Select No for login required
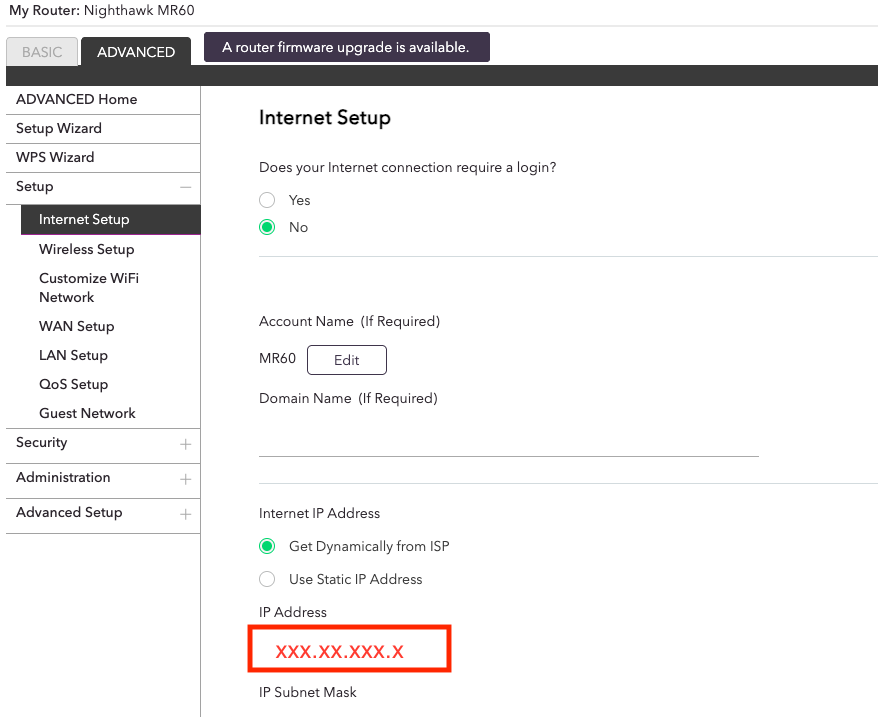 [267, 227]
